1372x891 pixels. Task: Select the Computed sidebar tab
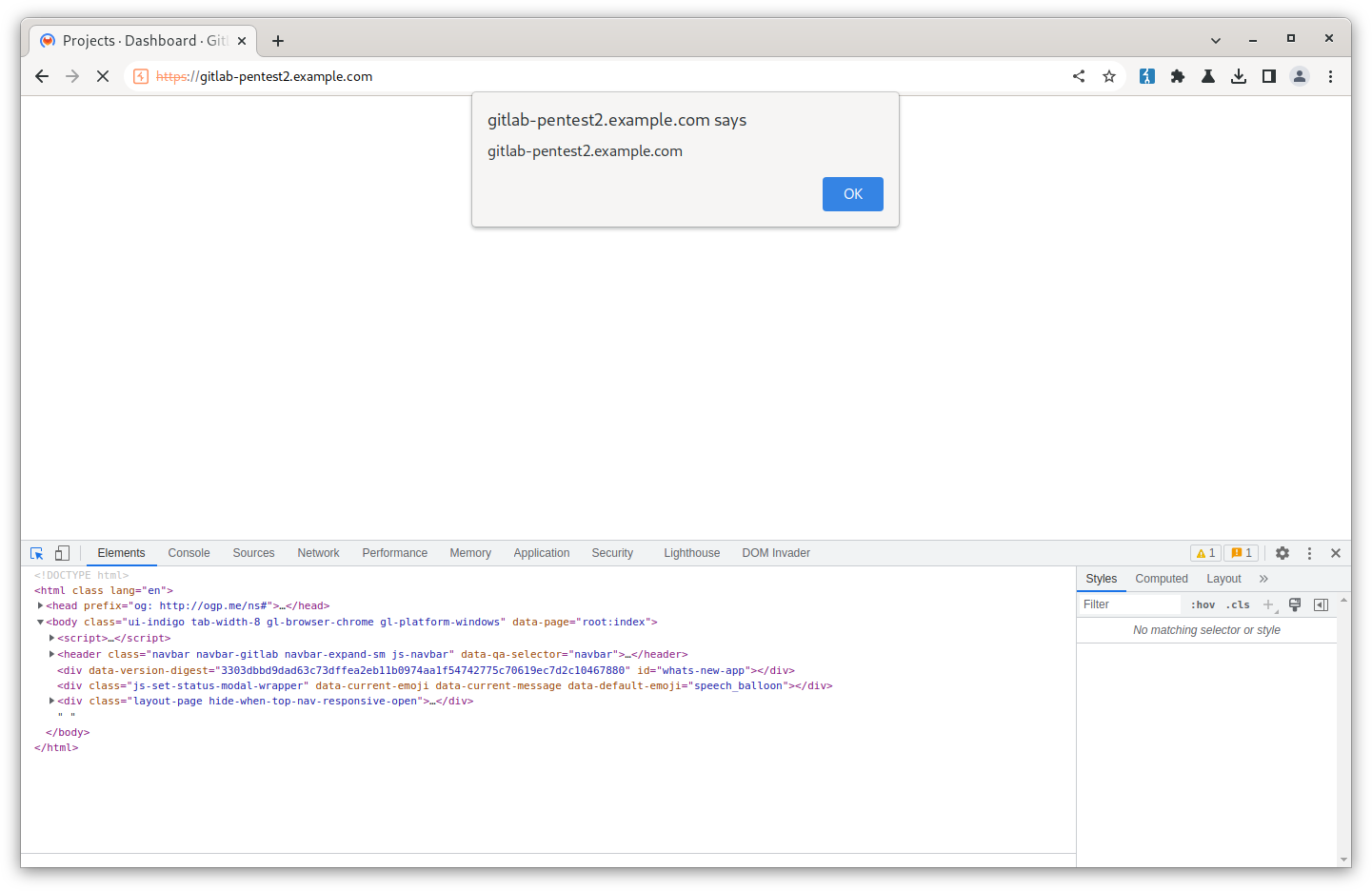[x=1162, y=579]
